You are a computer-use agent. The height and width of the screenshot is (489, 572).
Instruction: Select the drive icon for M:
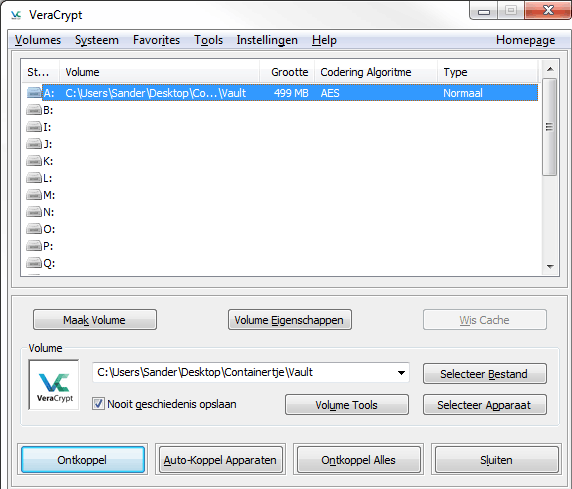[x=34, y=195]
